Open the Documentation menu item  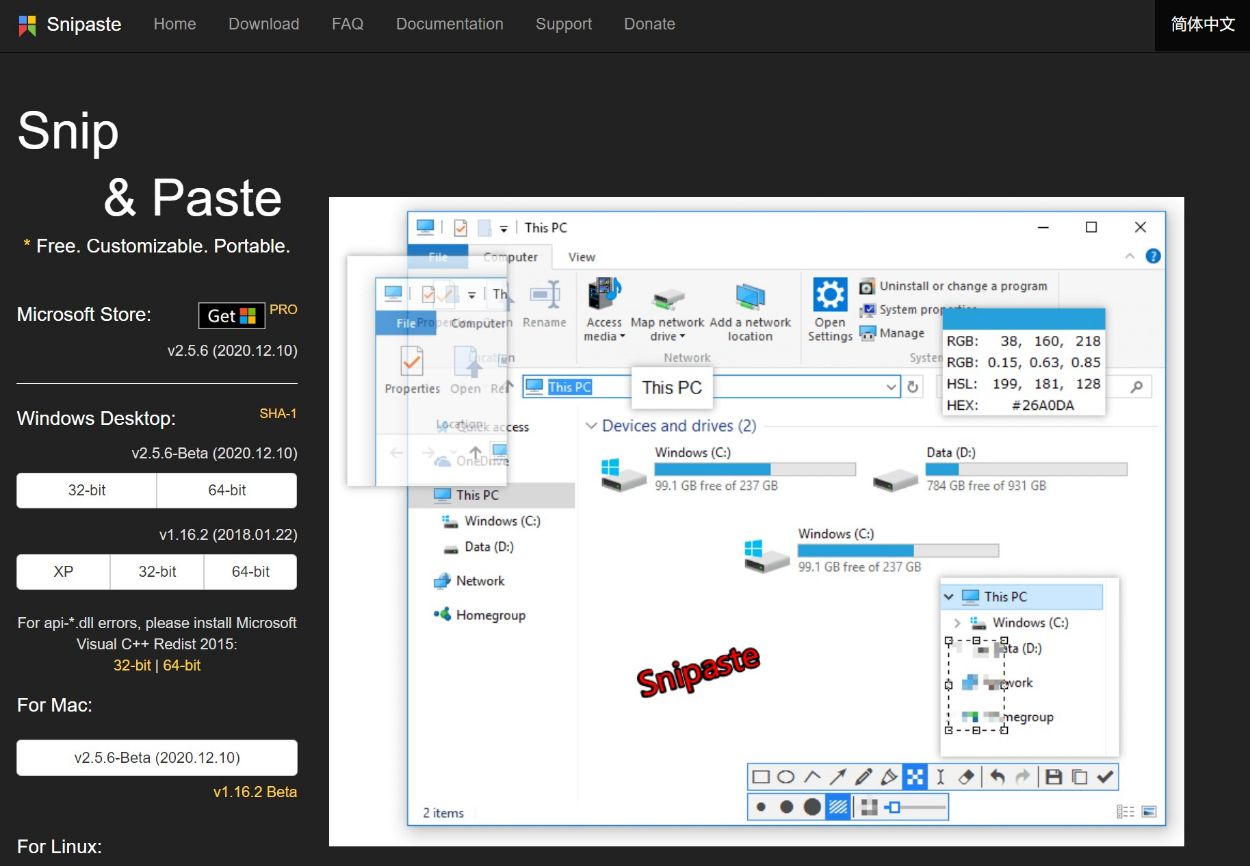pyautogui.click(x=450, y=24)
